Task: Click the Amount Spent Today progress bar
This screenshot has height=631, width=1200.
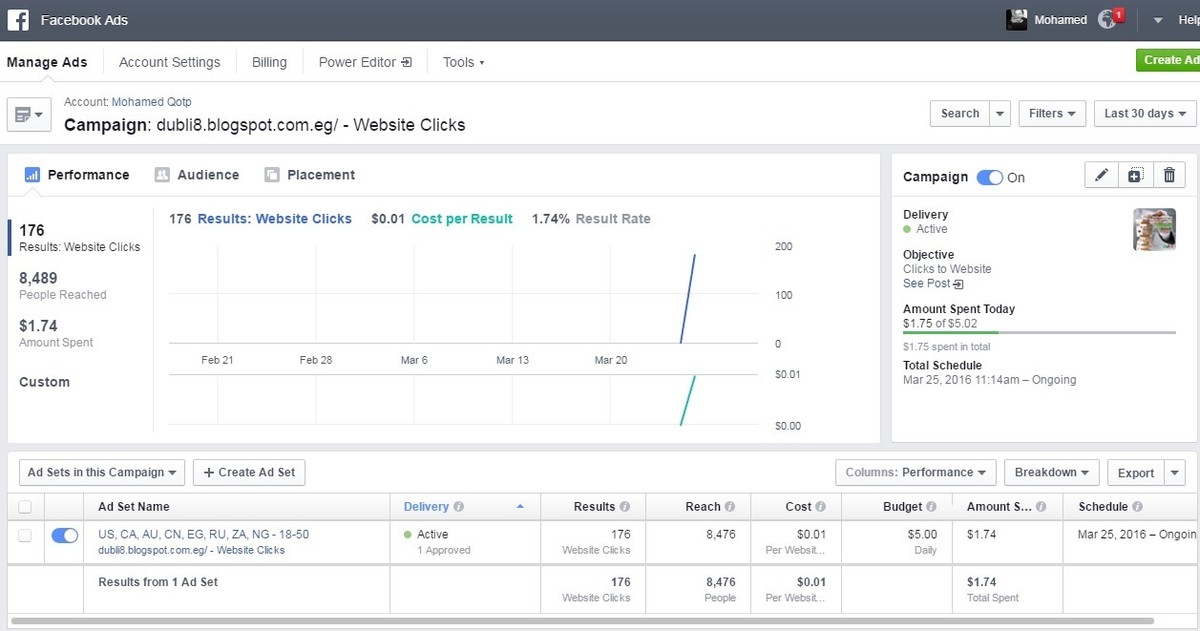Action: coord(1039,332)
